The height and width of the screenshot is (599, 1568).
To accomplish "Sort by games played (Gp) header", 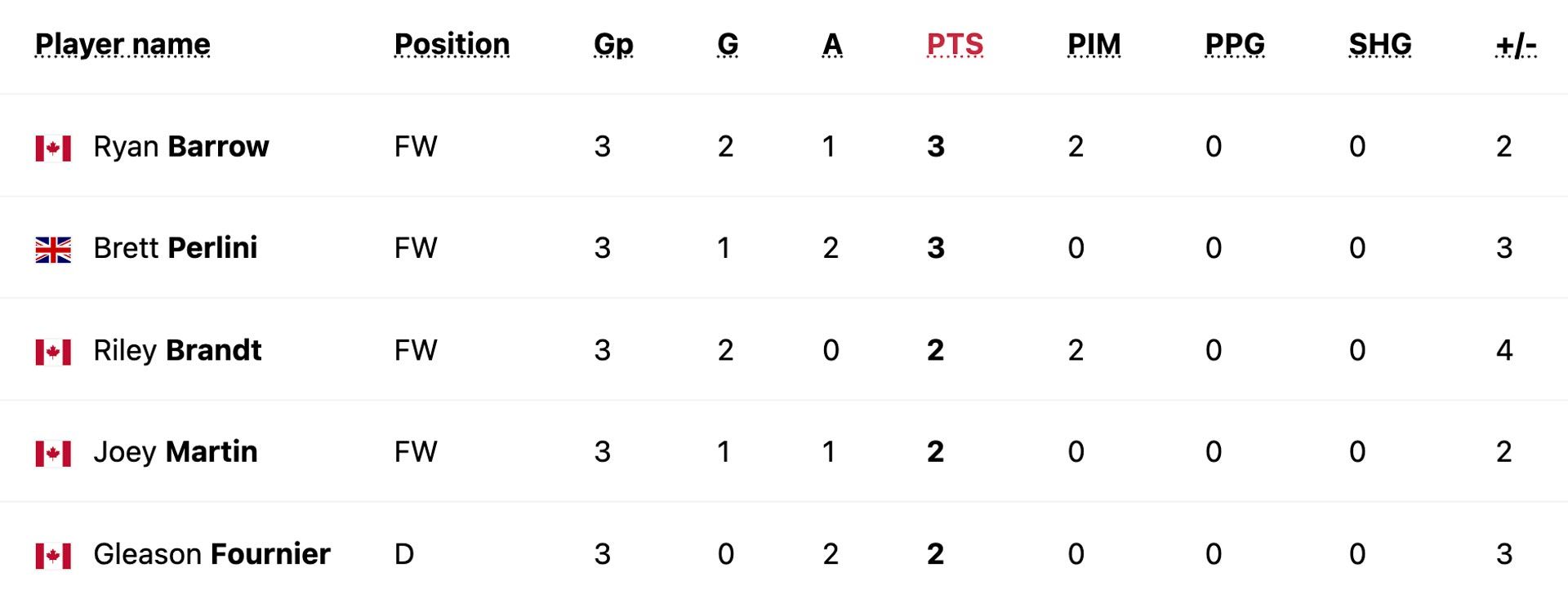I will pyautogui.click(x=613, y=44).
